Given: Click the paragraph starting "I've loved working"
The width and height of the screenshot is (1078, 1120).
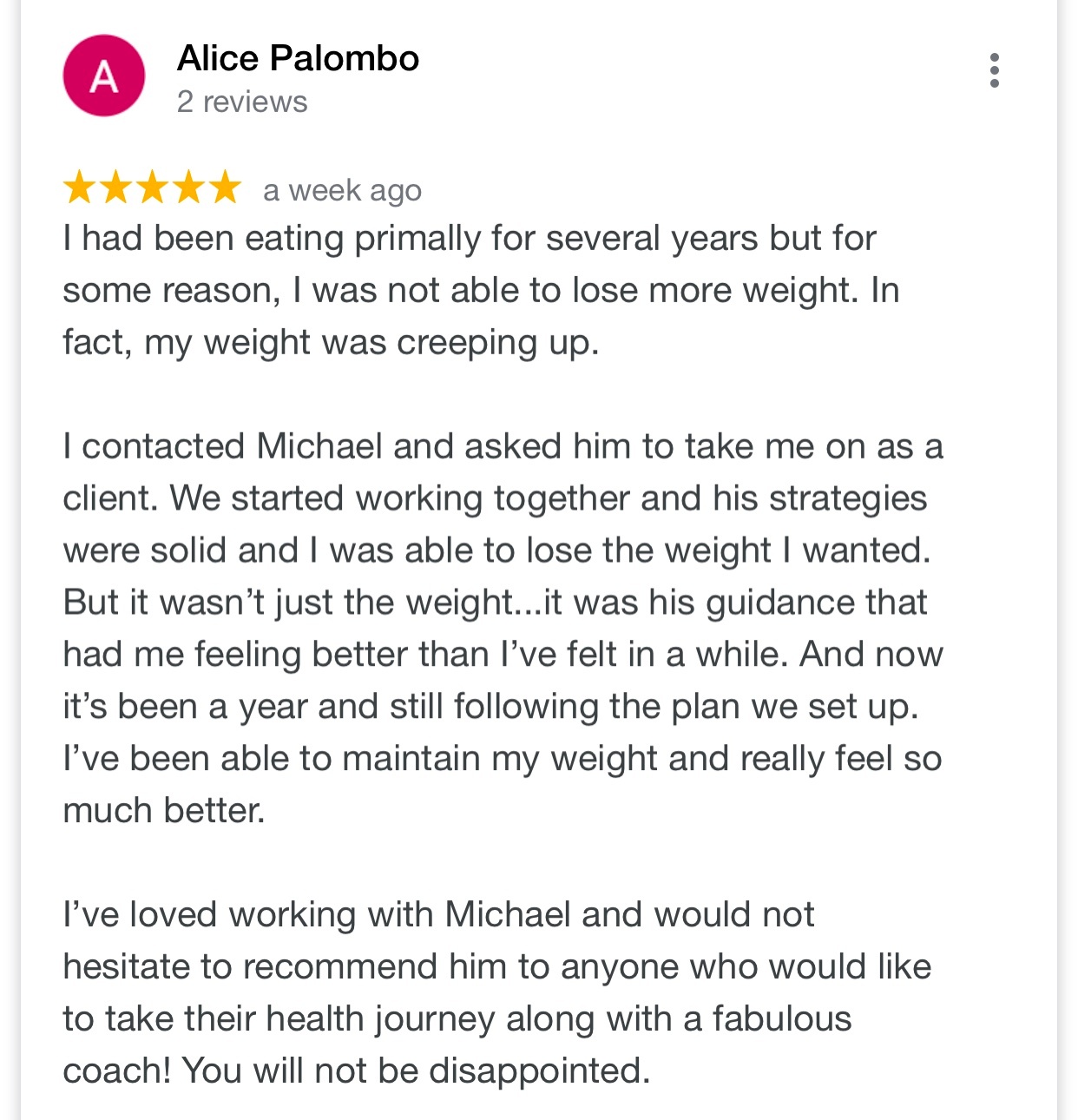Looking at the screenshot, I should [496, 992].
